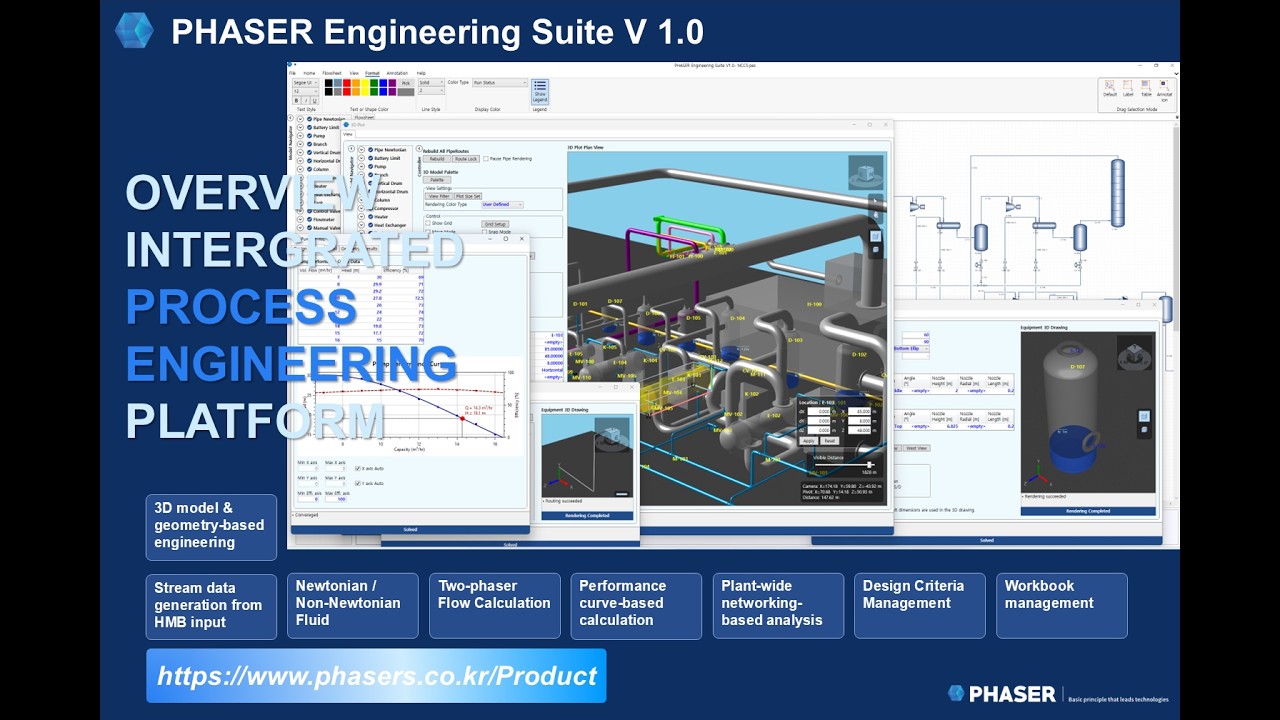Image resolution: width=1280 pixels, height=720 pixels.
Task: Apply Bold text style
Action: click(x=296, y=100)
